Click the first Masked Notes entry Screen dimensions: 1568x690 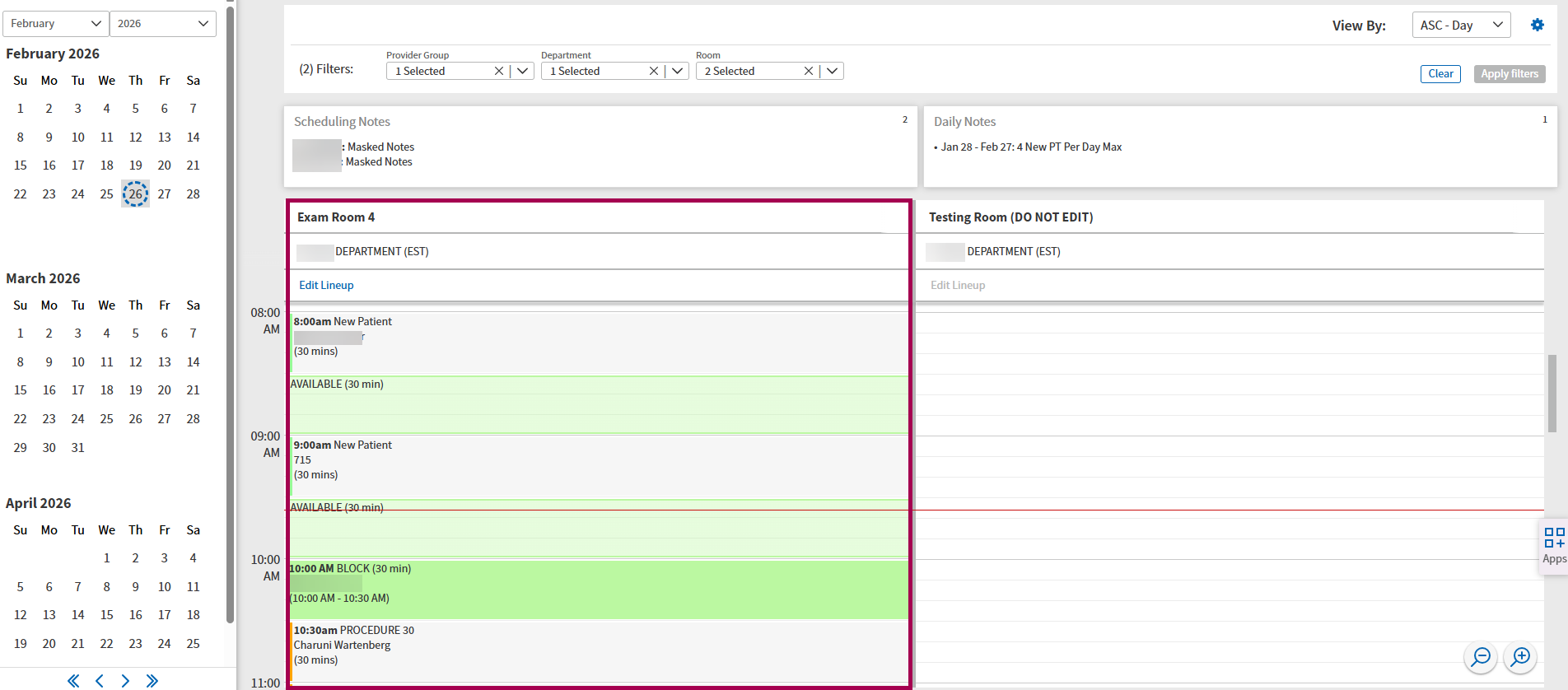point(380,147)
